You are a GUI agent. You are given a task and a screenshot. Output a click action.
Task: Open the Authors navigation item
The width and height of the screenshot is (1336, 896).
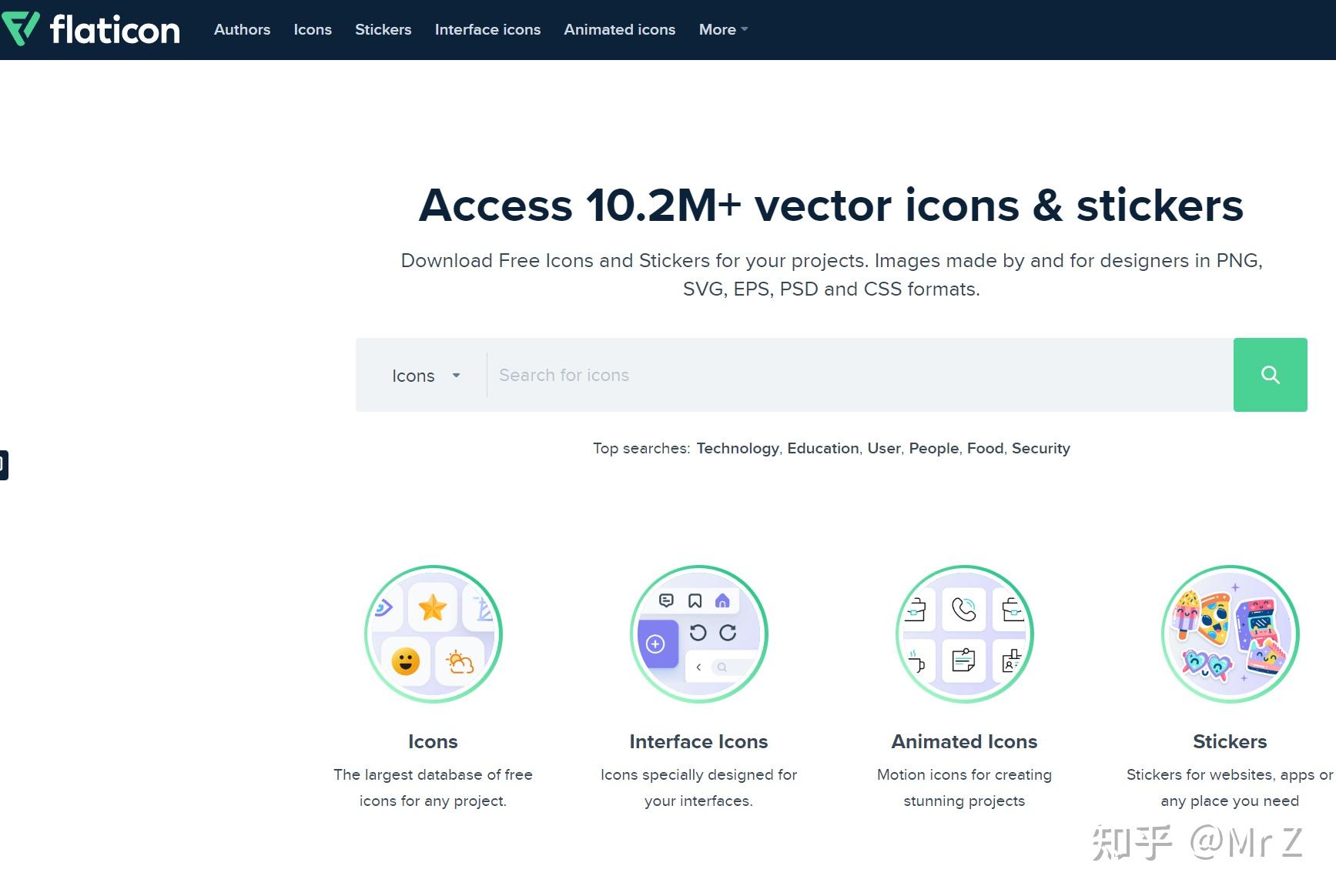242,29
